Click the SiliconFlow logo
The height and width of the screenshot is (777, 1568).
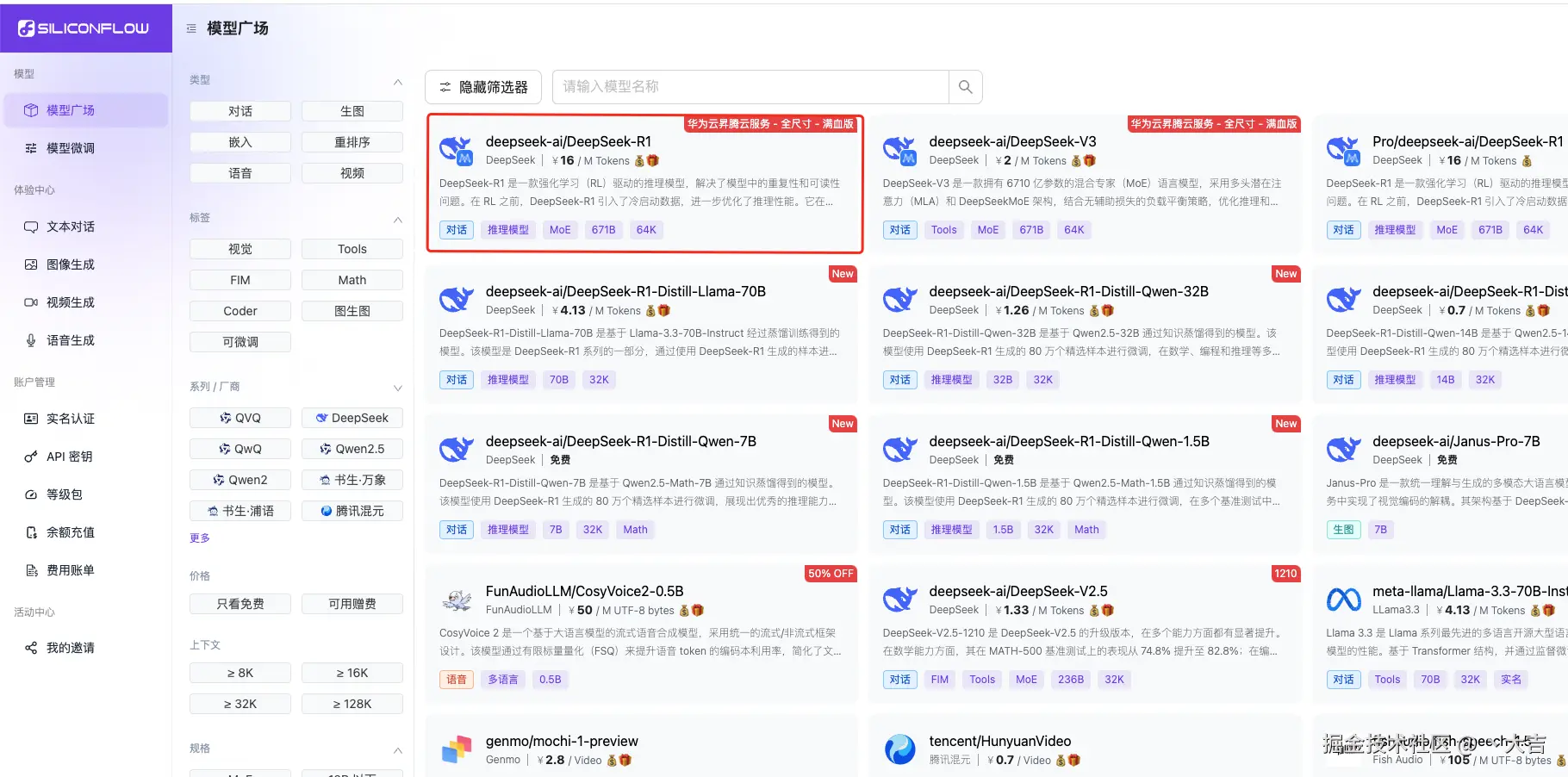pos(84,28)
